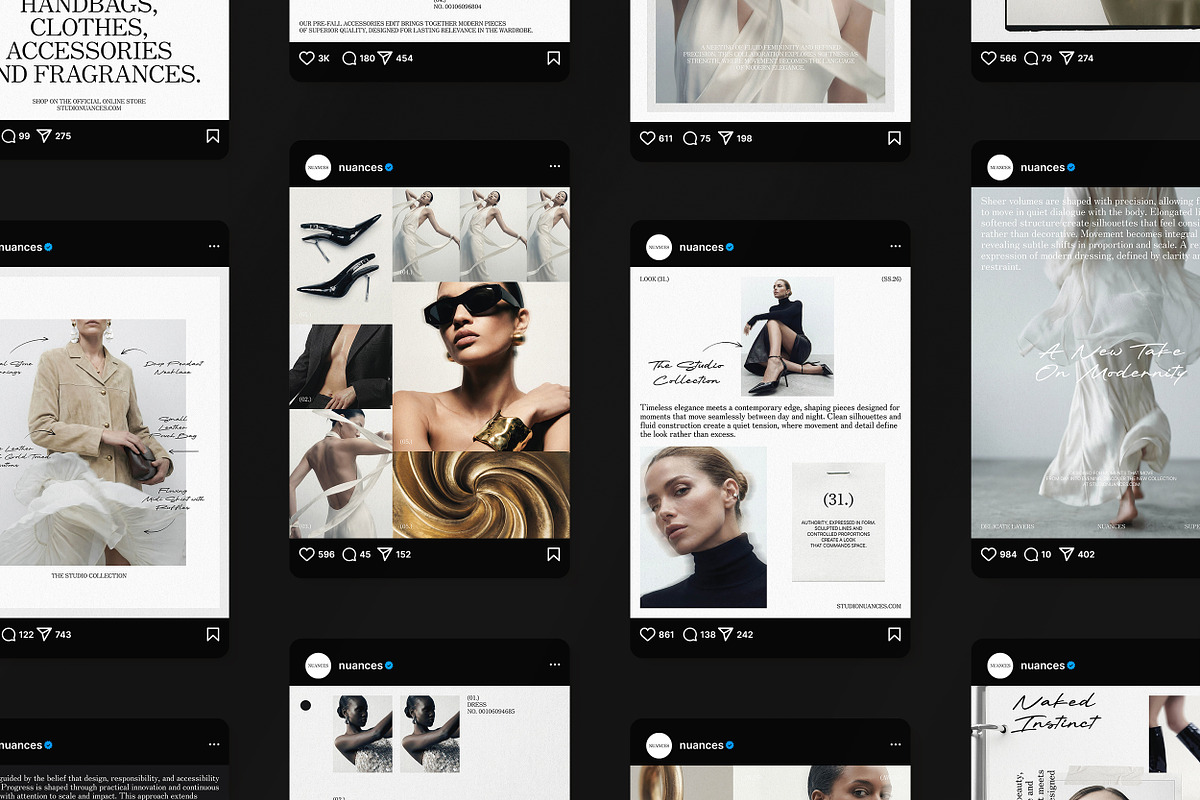1200x800 pixels.
Task: Like the post with 611 likes
Action: (x=647, y=138)
